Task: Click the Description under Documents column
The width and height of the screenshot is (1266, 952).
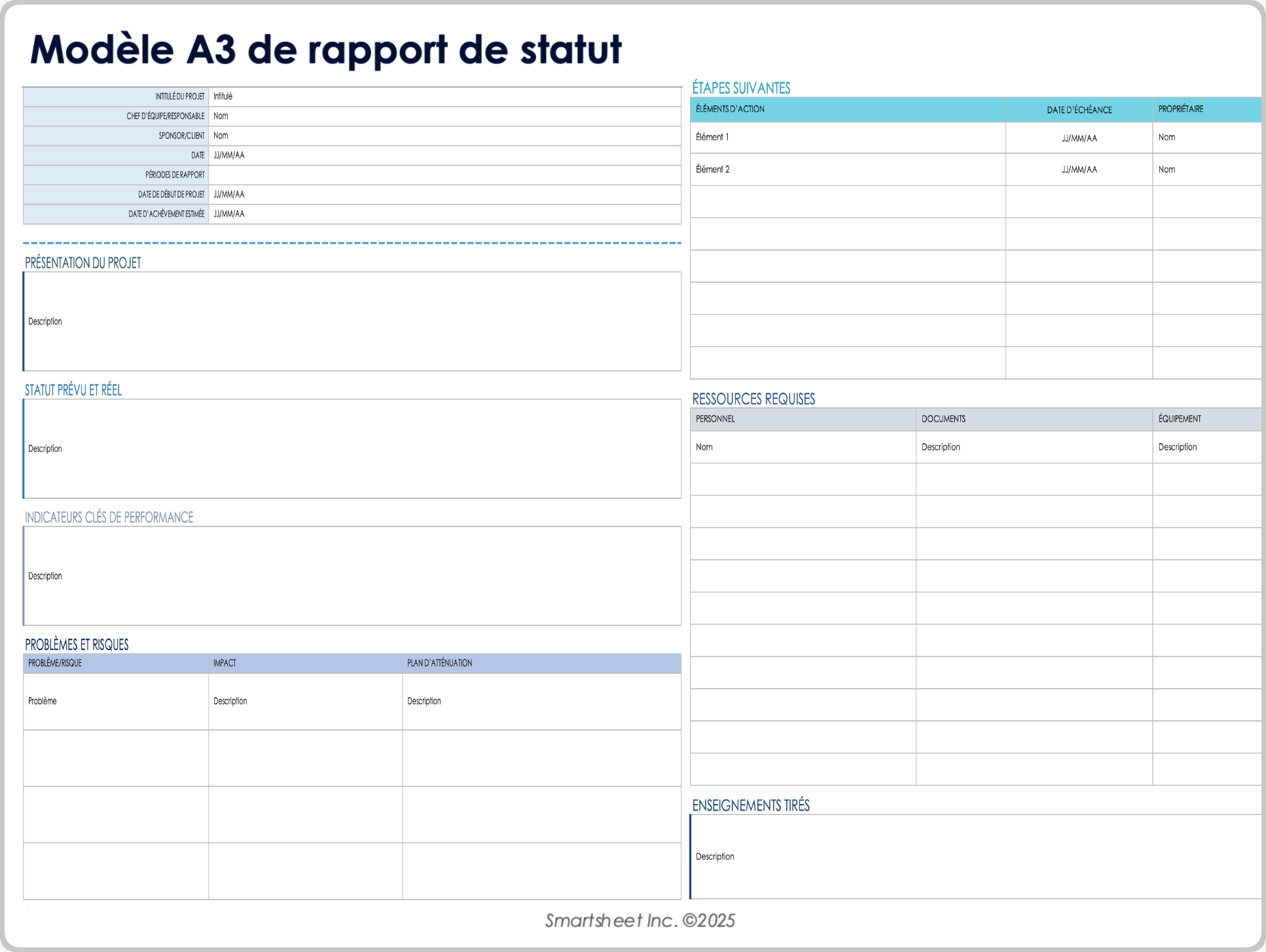Action: 1034,447
